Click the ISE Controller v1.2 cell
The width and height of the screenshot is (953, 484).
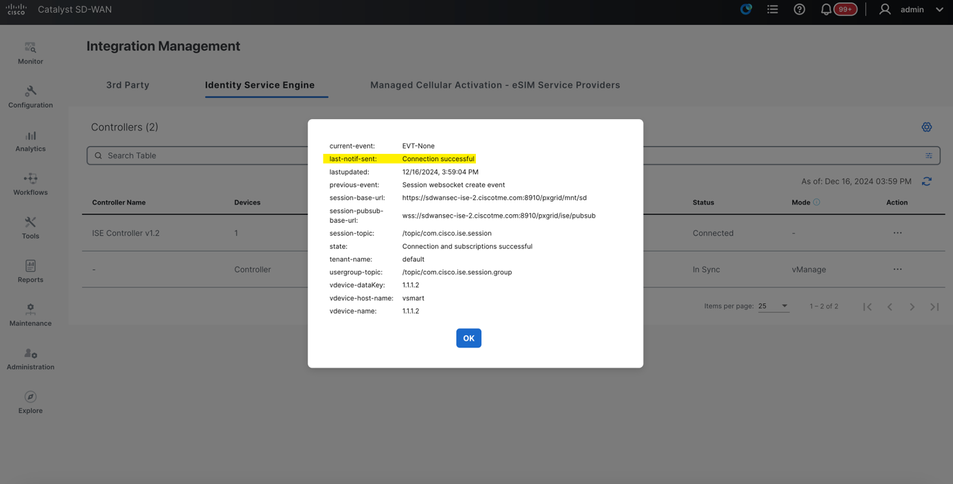pyautogui.click(x=126, y=233)
